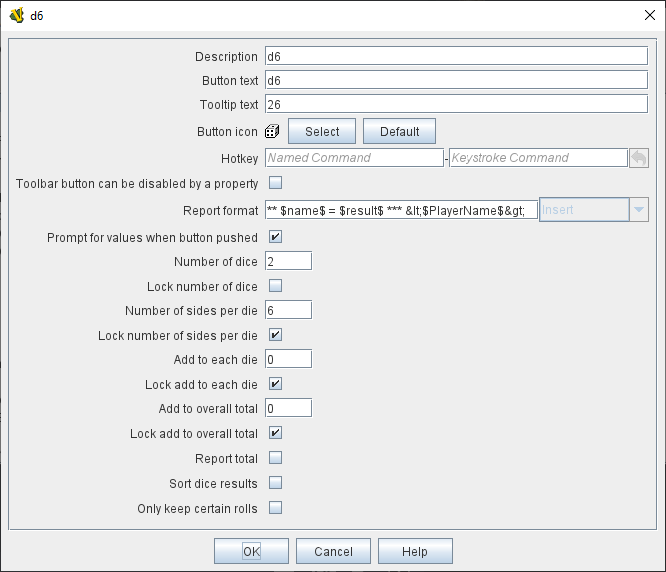The height and width of the screenshot is (572, 666).
Task: Click the Number of dice field
Action: pos(288,261)
